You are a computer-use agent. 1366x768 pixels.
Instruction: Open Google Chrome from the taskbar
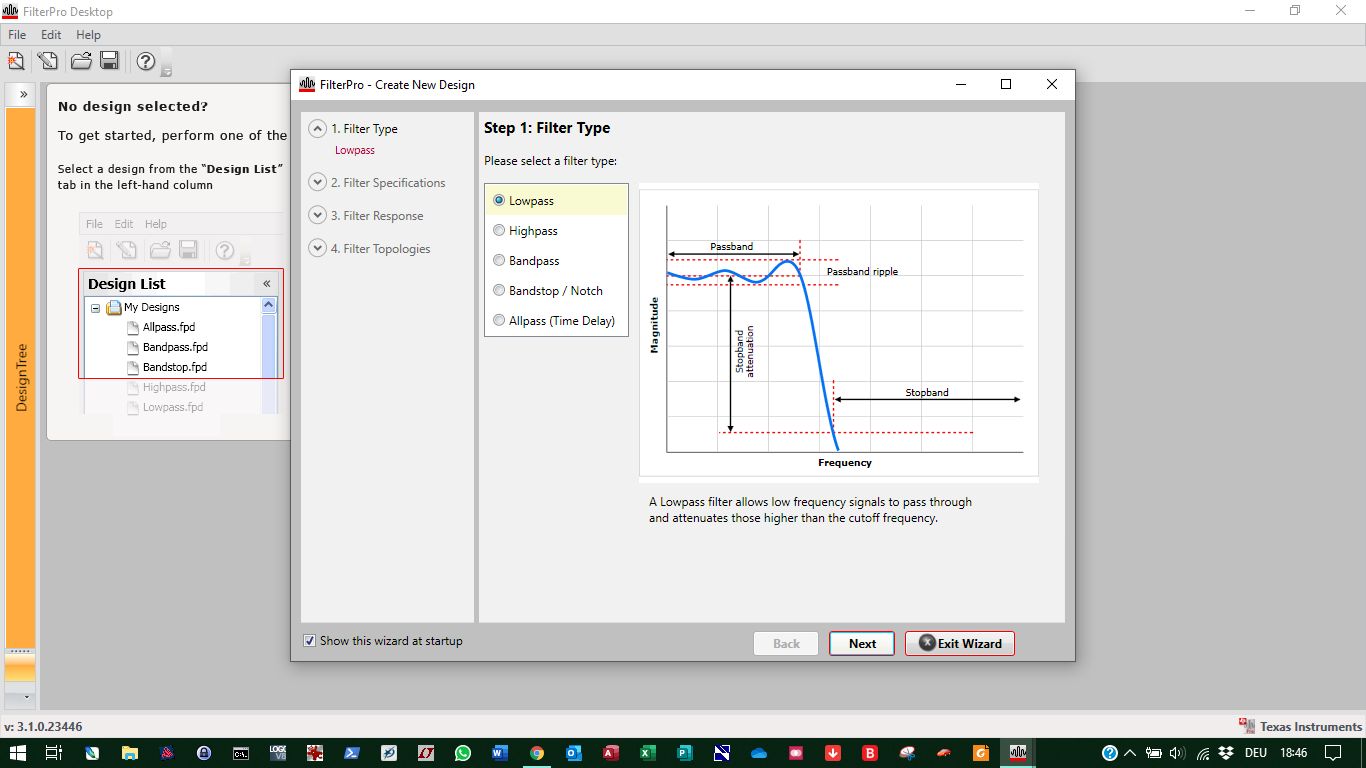(537, 753)
